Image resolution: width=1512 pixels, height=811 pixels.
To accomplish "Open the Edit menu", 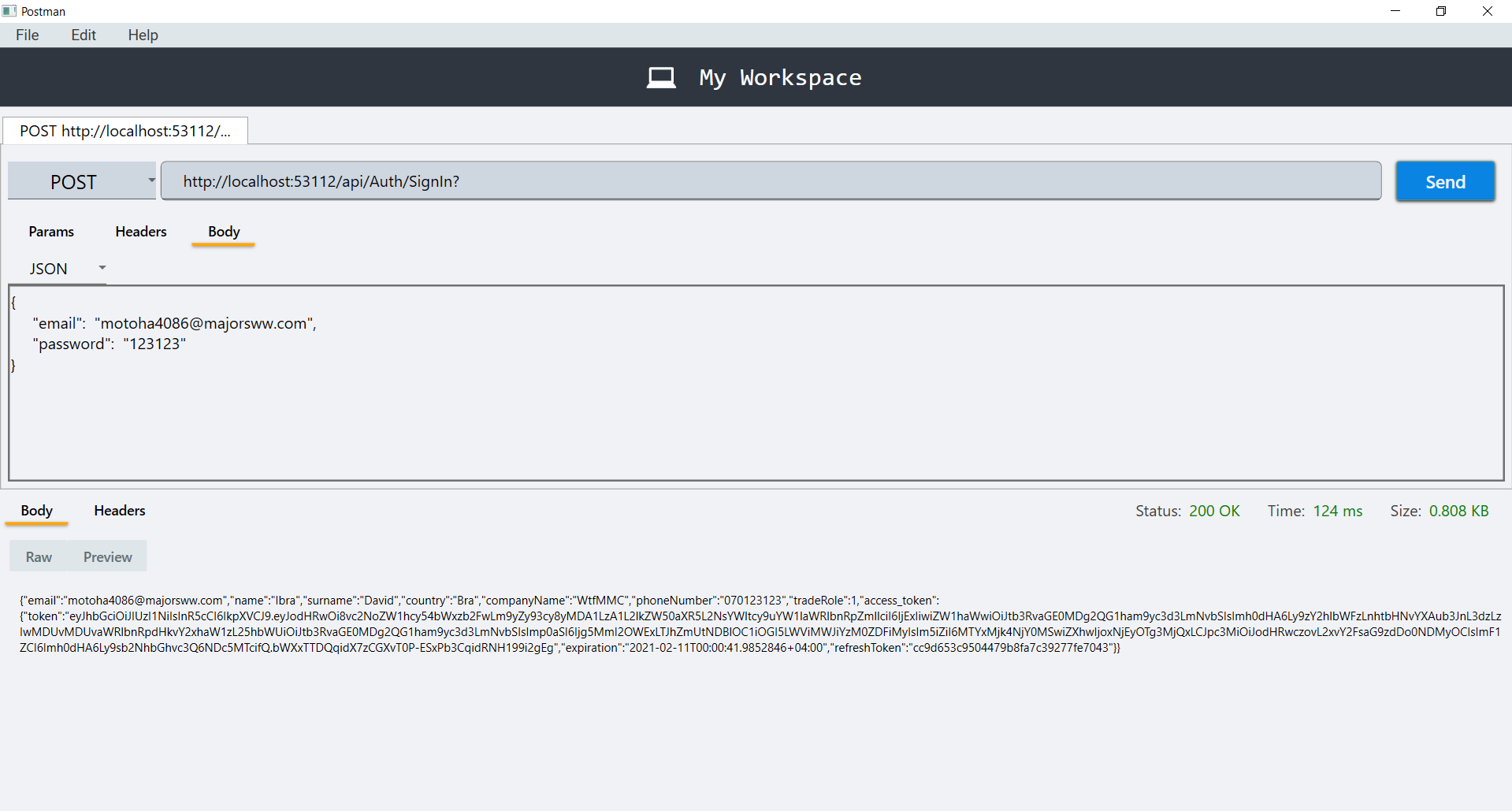I will (83, 35).
